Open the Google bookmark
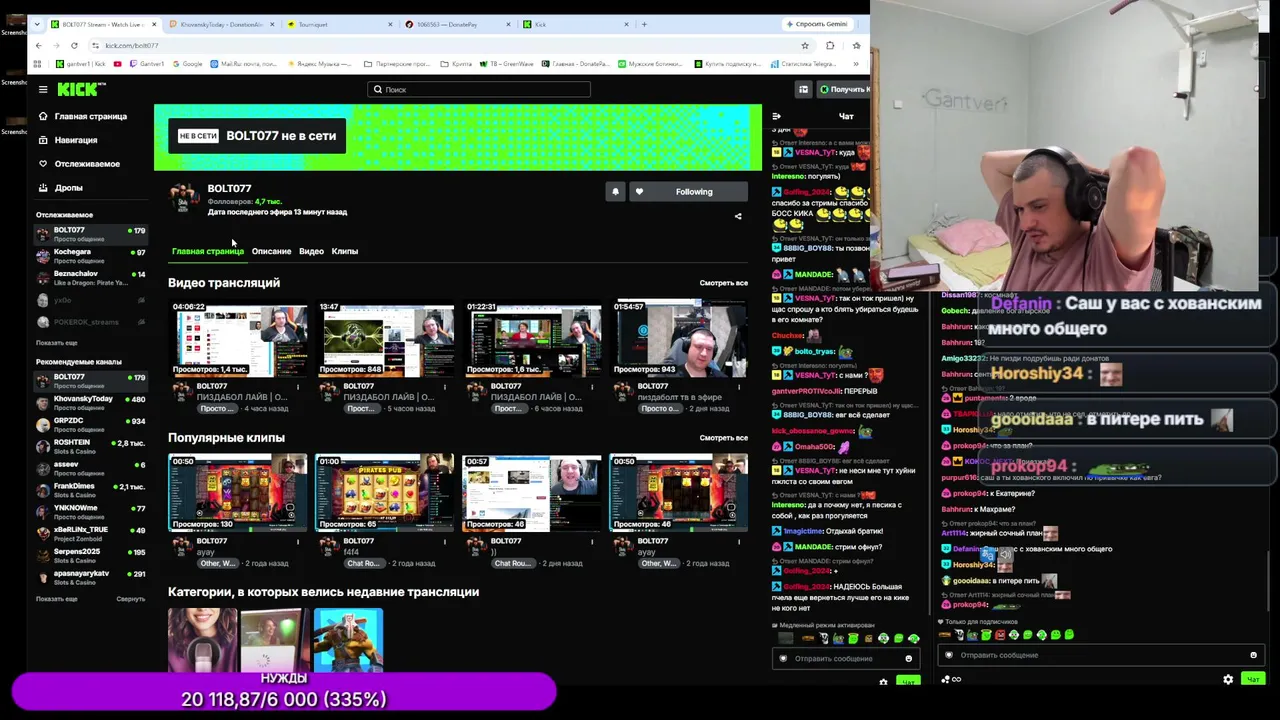 [188, 64]
